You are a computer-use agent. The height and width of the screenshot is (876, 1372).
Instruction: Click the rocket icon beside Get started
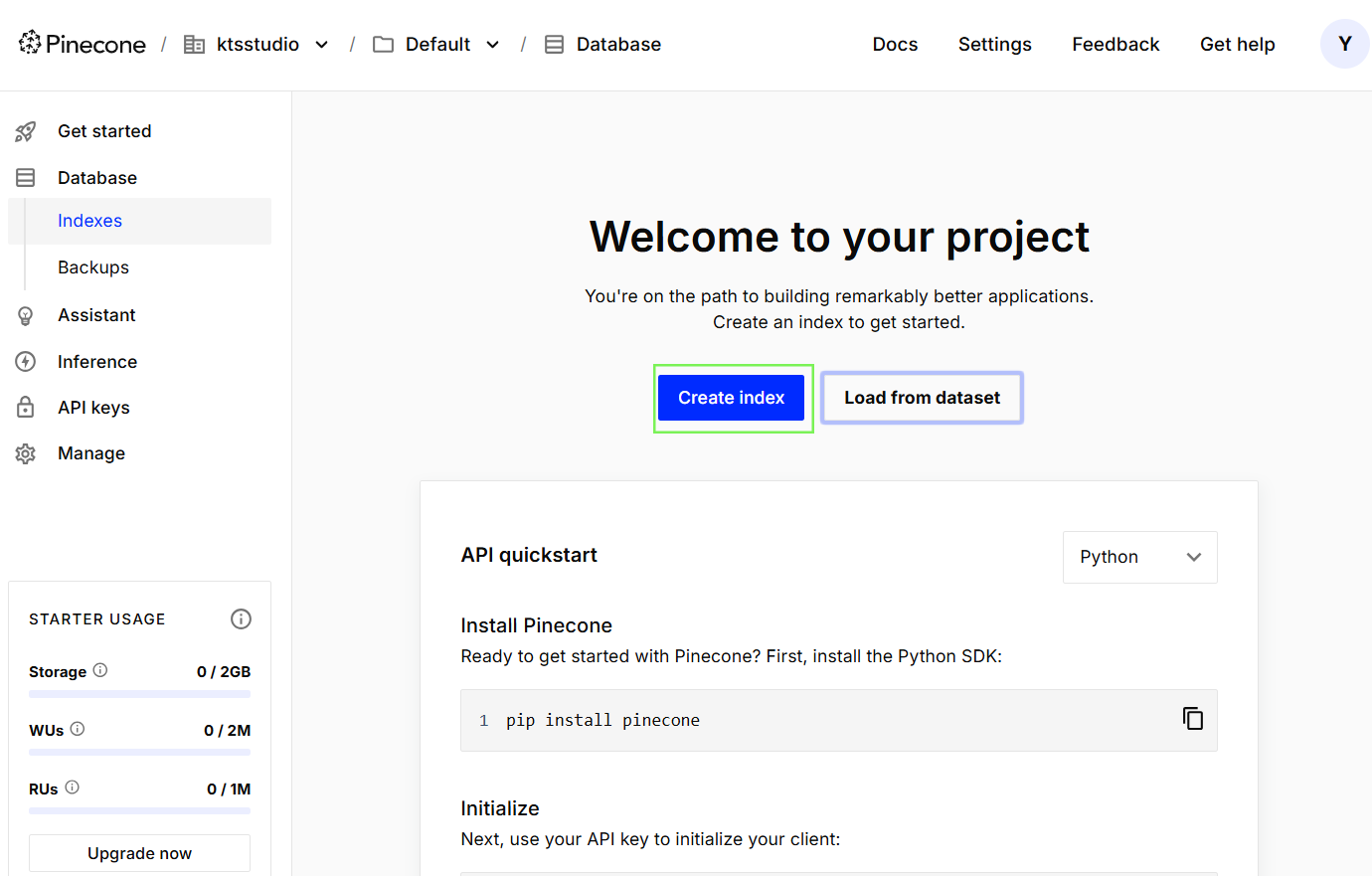point(26,131)
